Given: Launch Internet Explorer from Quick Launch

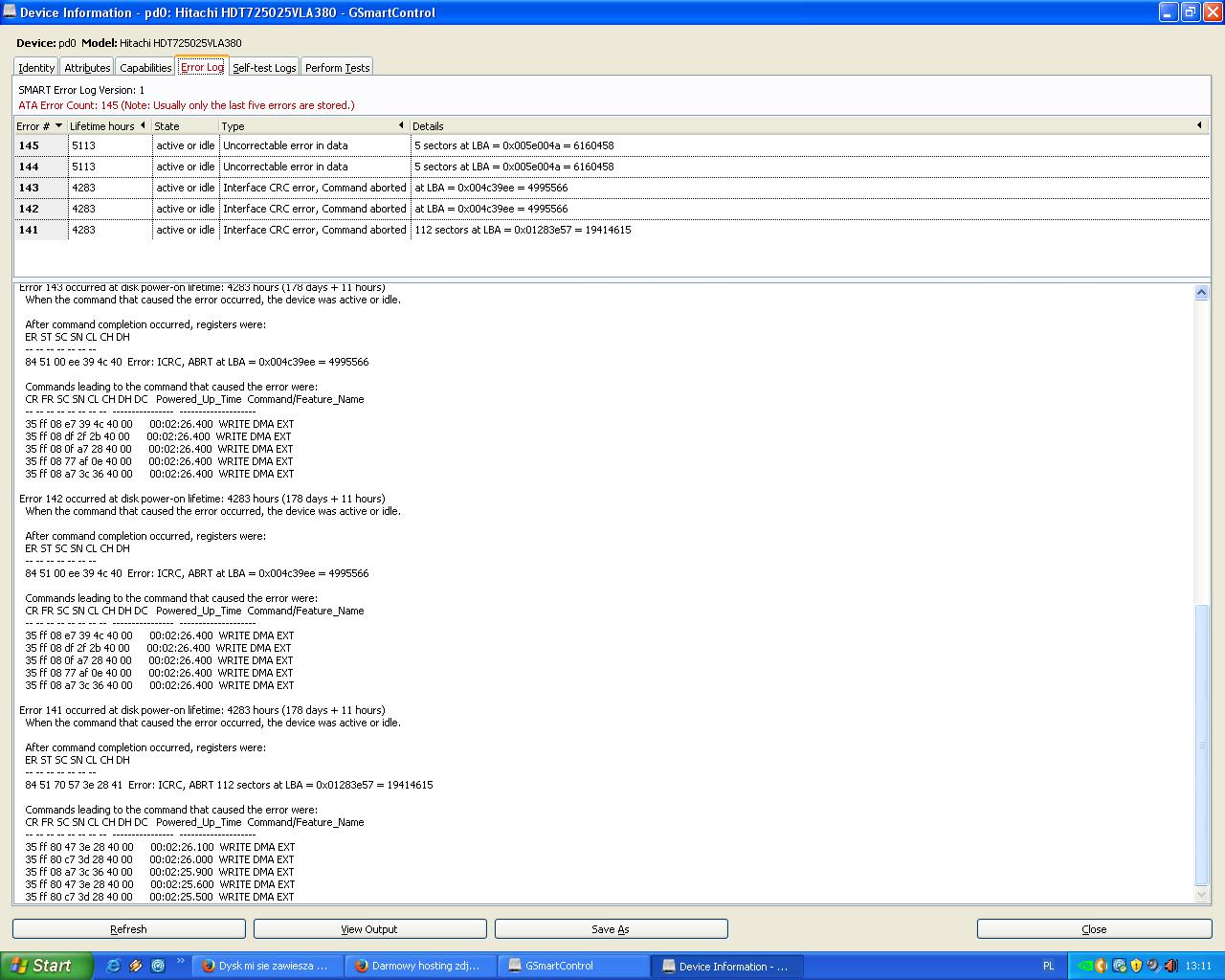Looking at the screenshot, I should pyautogui.click(x=113, y=966).
